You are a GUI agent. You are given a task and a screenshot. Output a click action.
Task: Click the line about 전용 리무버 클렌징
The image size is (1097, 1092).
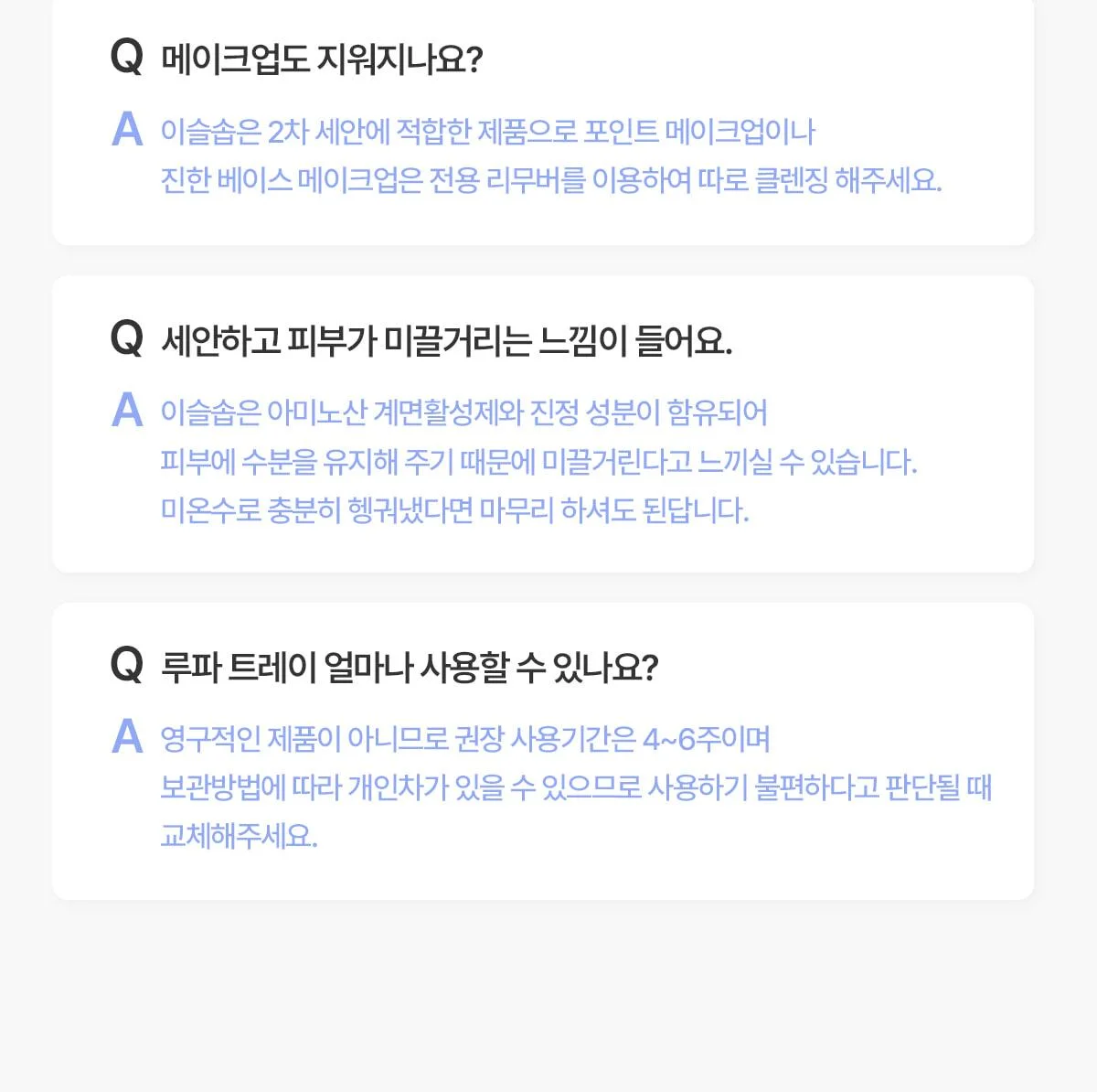(x=551, y=180)
